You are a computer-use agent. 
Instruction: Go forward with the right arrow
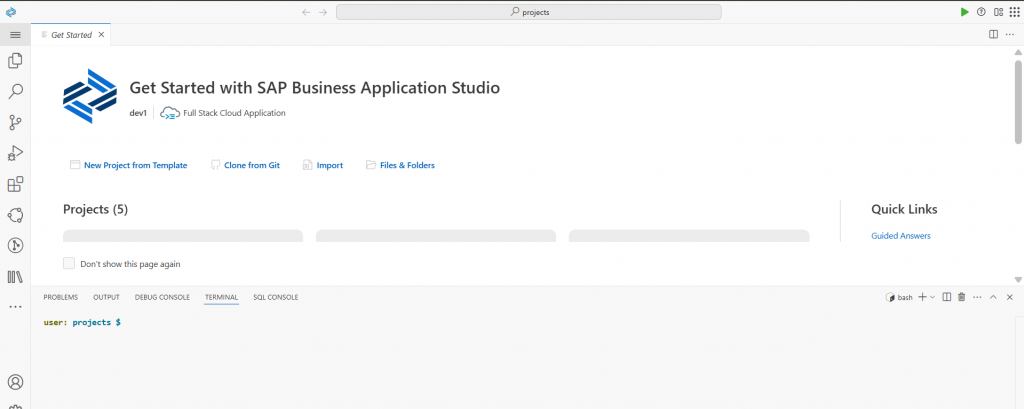click(x=323, y=12)
